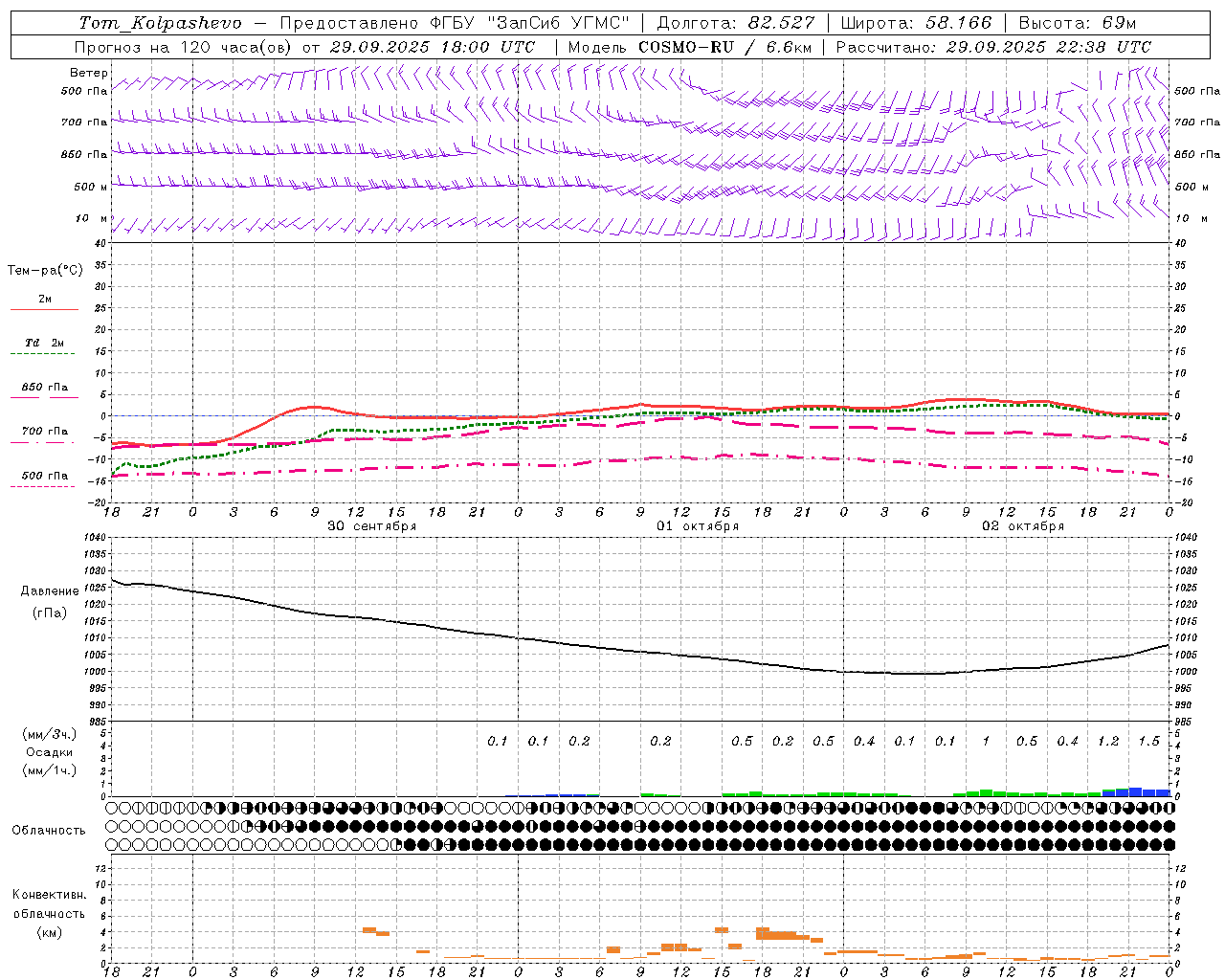Click the Рассчитано: 29.09.2025 22:38 UTC text
The image size is (1225, 980).
coord(993,47)
